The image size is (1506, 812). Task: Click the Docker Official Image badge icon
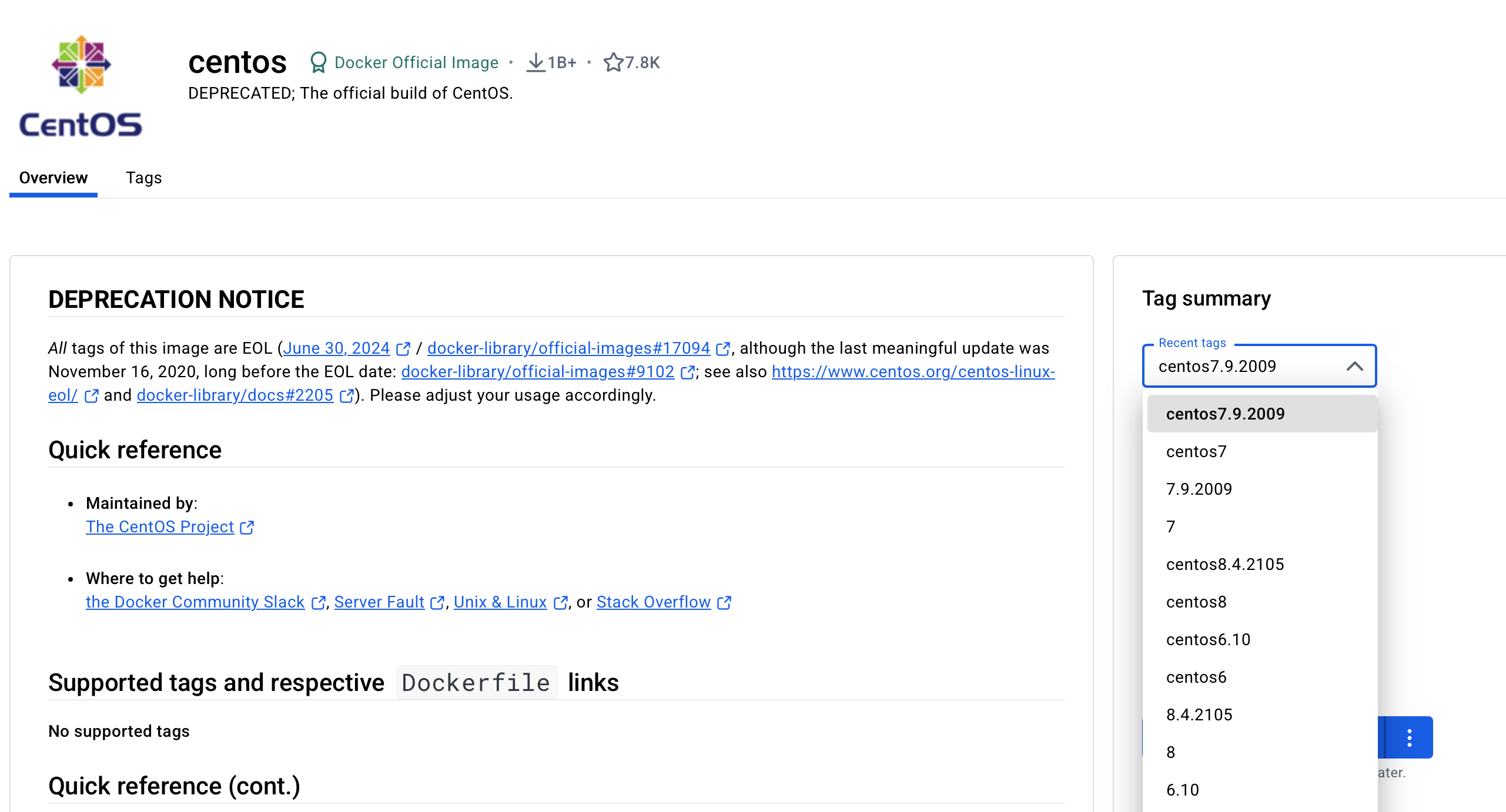[318, 62]
